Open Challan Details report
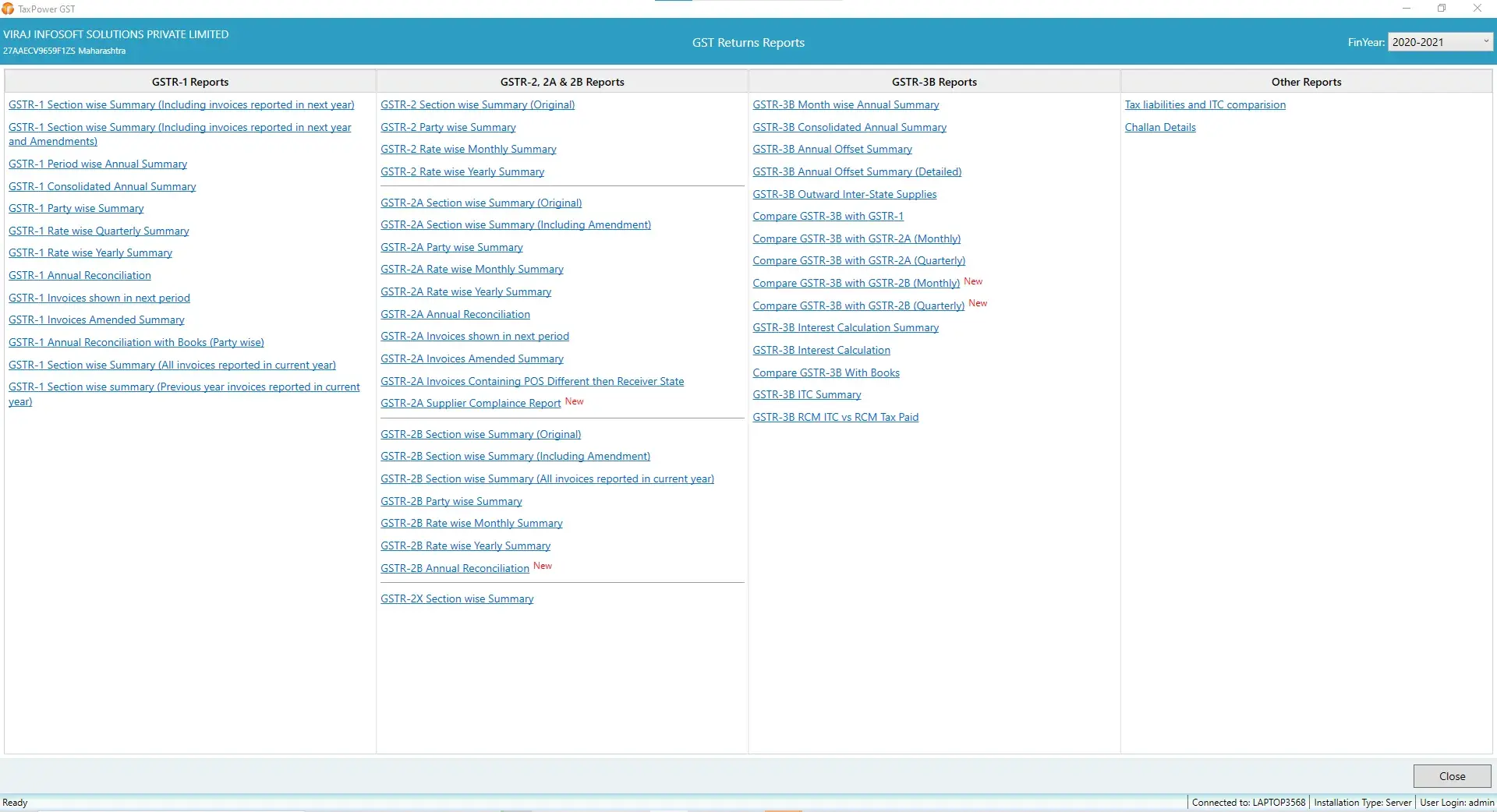The height and width of the screenshot is (812, 1497). pyautogui.click(x=1160, y=128)
